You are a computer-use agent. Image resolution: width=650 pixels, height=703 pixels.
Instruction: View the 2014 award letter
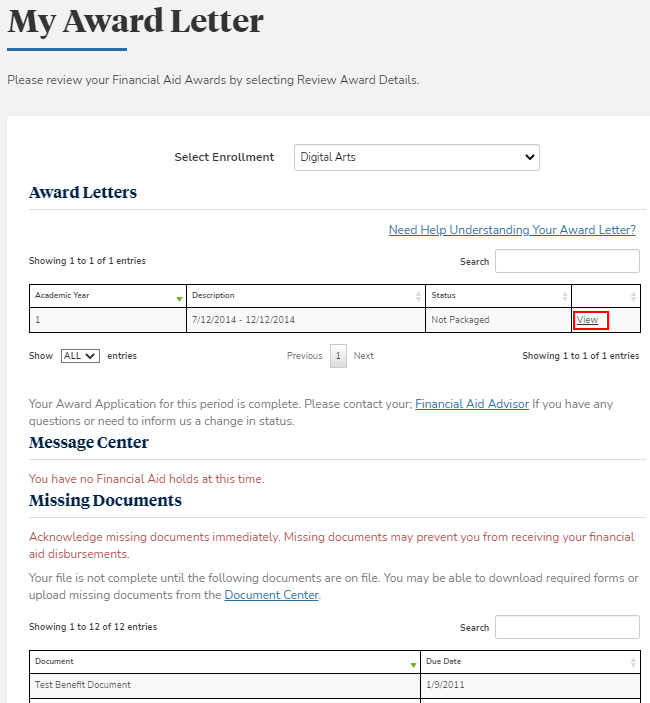pos(587,320)
